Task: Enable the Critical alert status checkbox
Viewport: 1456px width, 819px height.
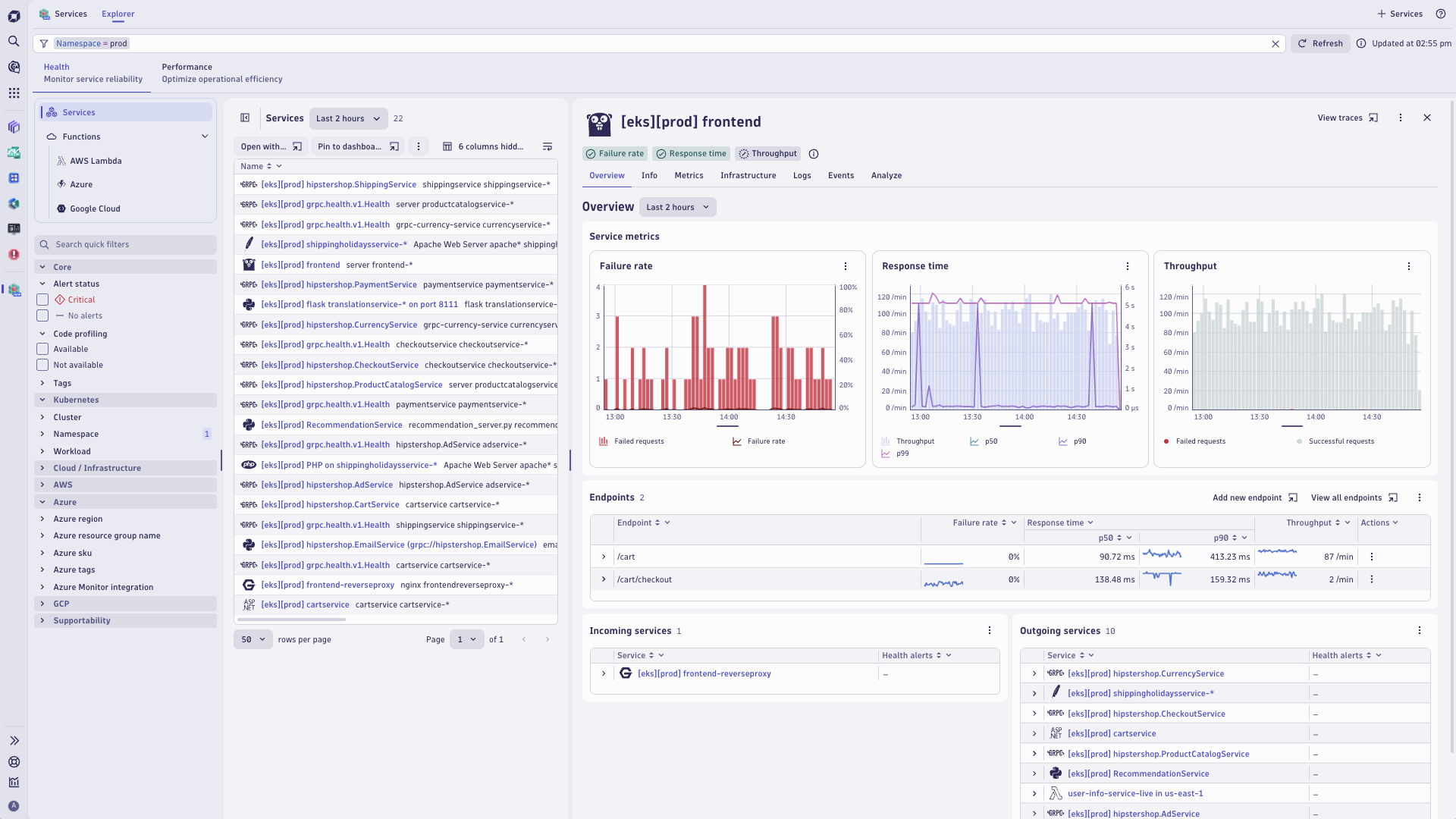Action: [x=42, y=300]
